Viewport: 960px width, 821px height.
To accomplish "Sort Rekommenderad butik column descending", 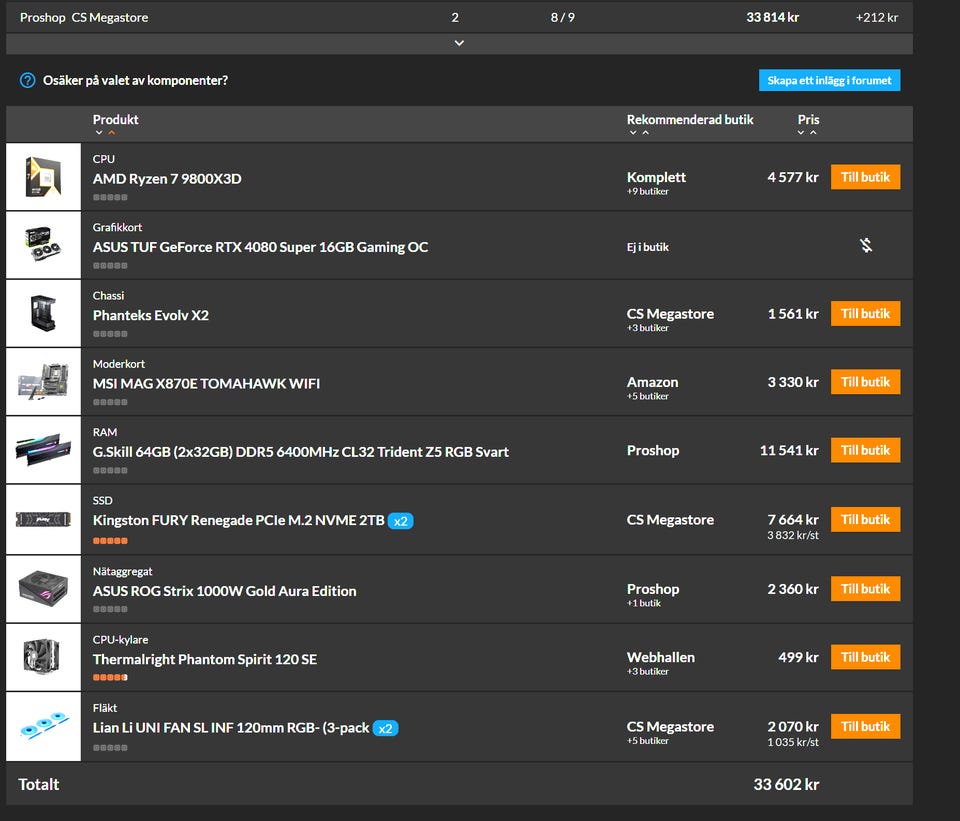I will [633, 133].
